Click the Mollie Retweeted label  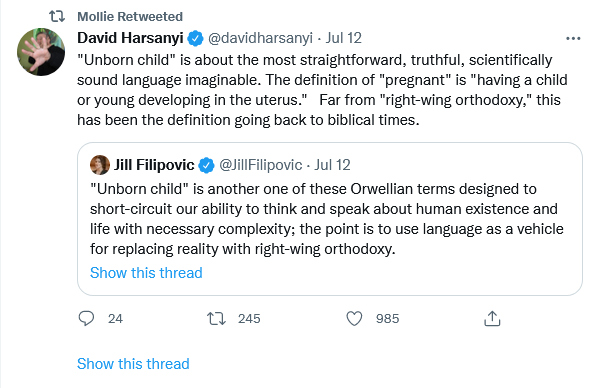pos(130,16)
